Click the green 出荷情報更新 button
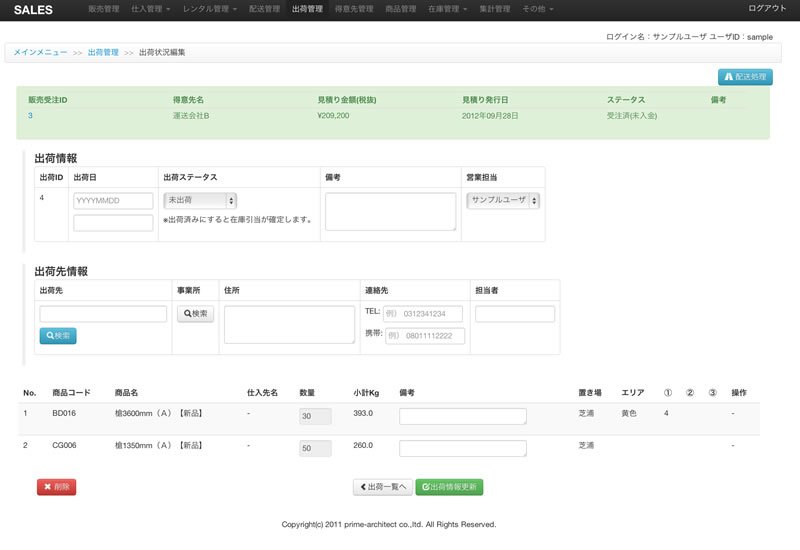The image size is (800, 550). click(x=449, y=487)
